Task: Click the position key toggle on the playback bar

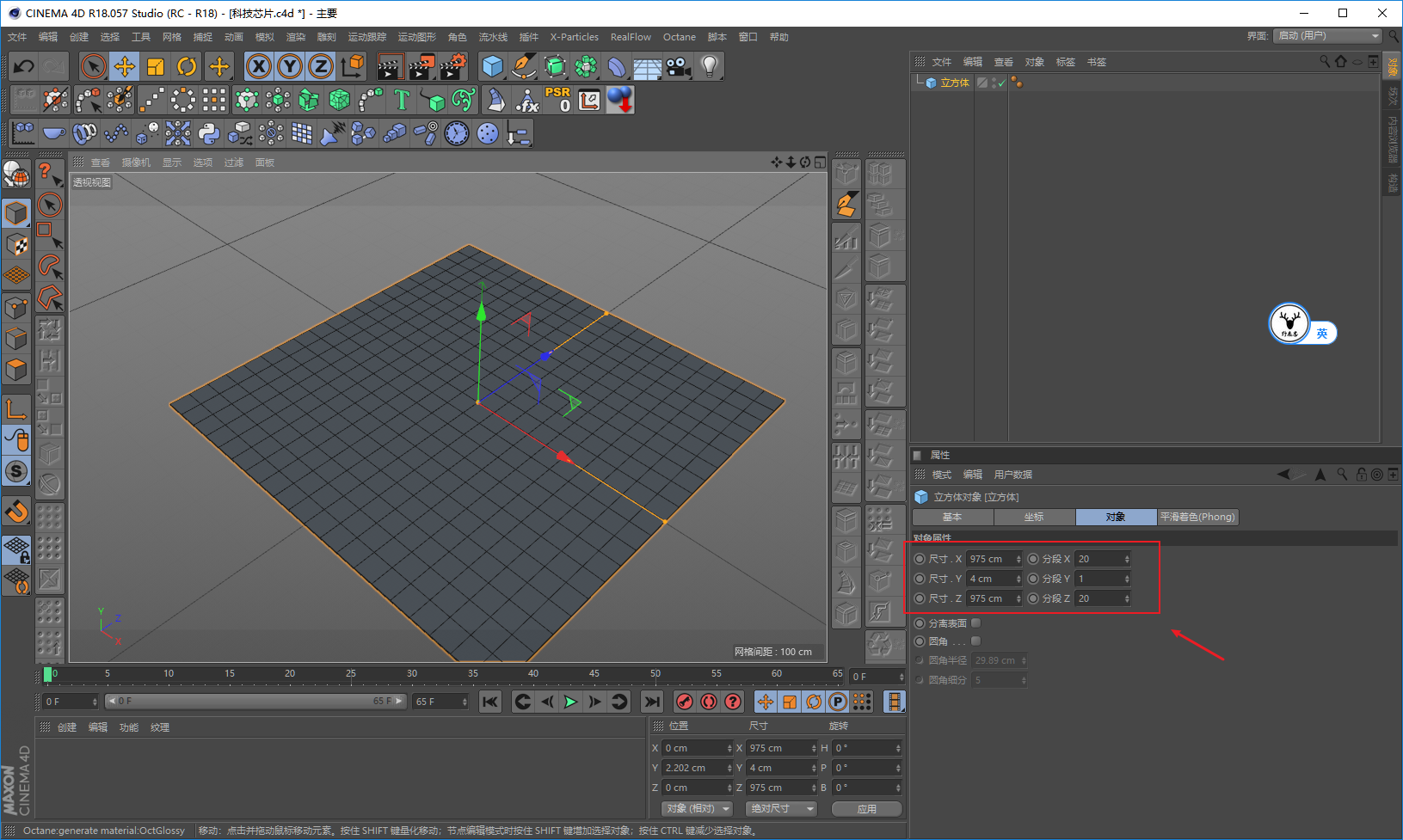Action: [766, 702]
